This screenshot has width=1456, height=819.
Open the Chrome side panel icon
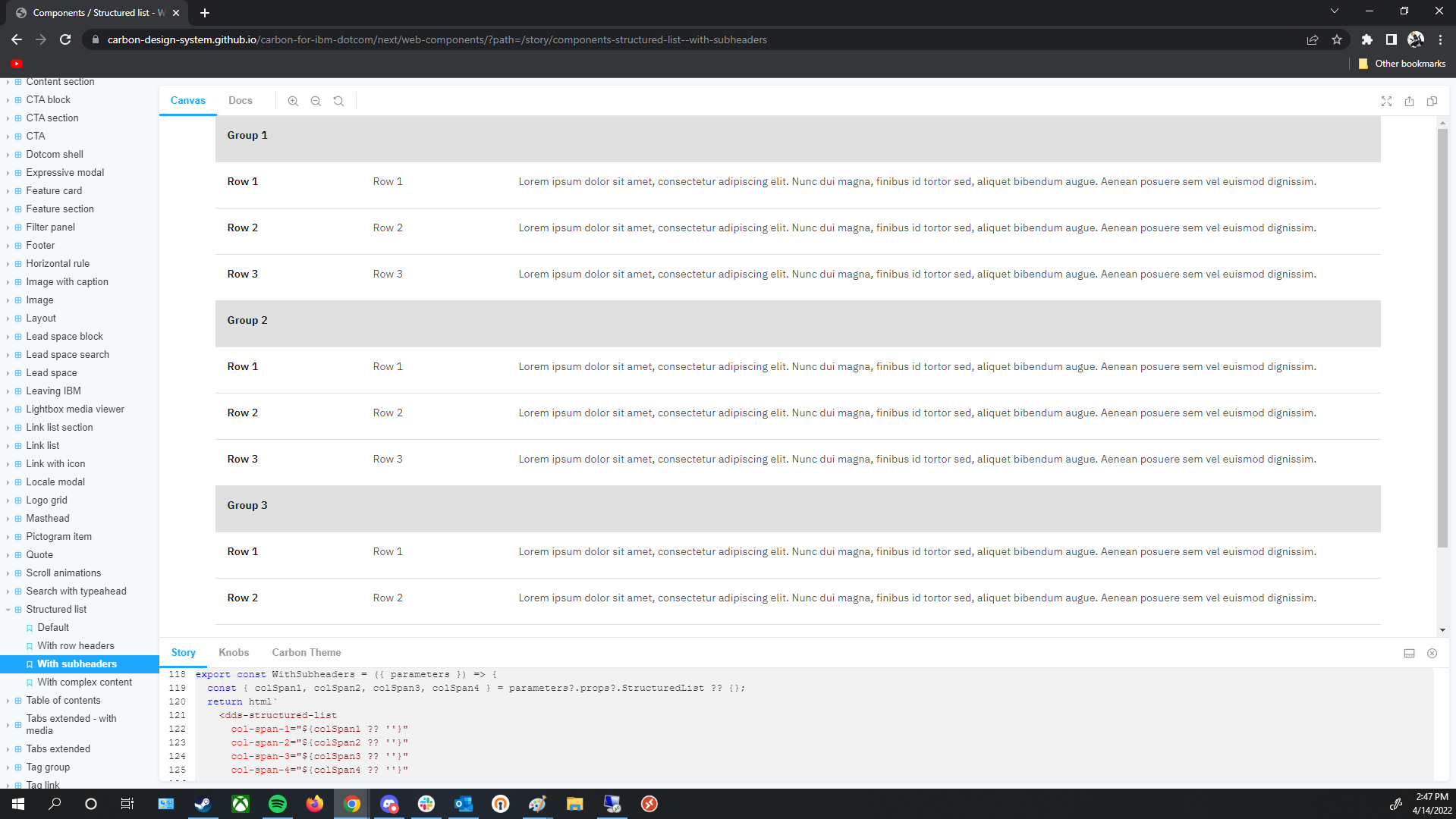(1391, 39)
